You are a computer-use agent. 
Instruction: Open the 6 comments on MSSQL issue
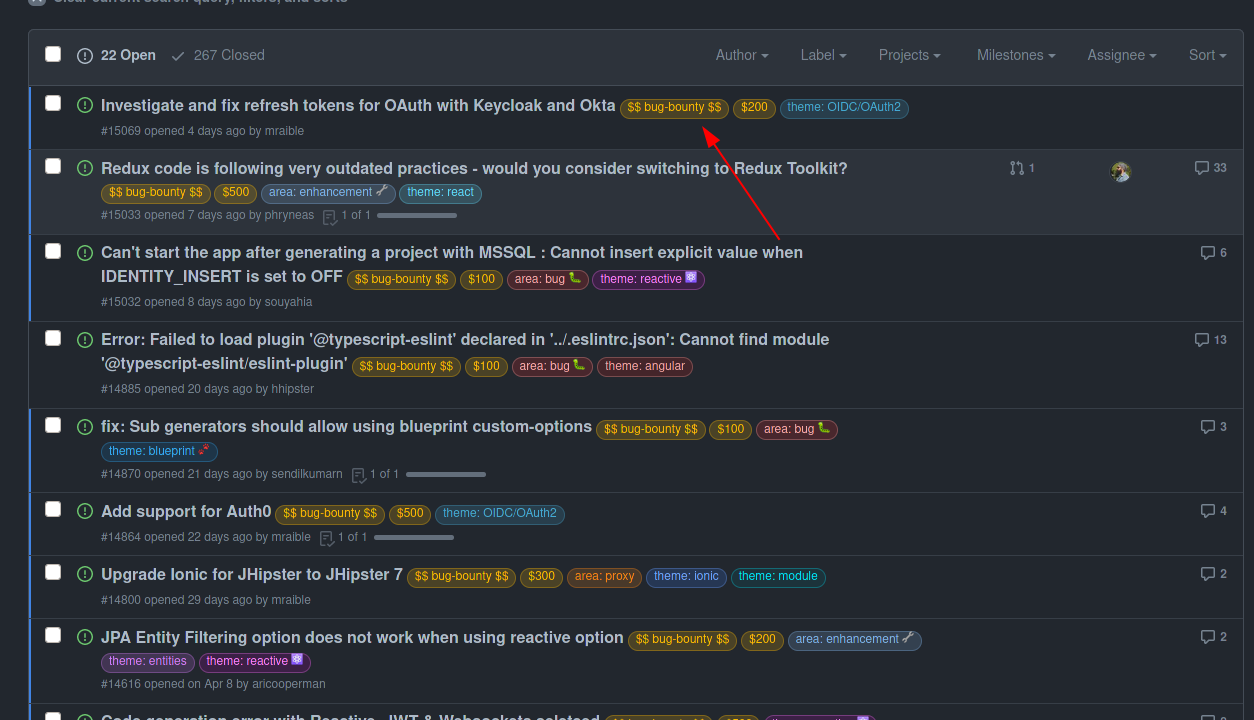pyautogui.click(x=1213, y=253)
